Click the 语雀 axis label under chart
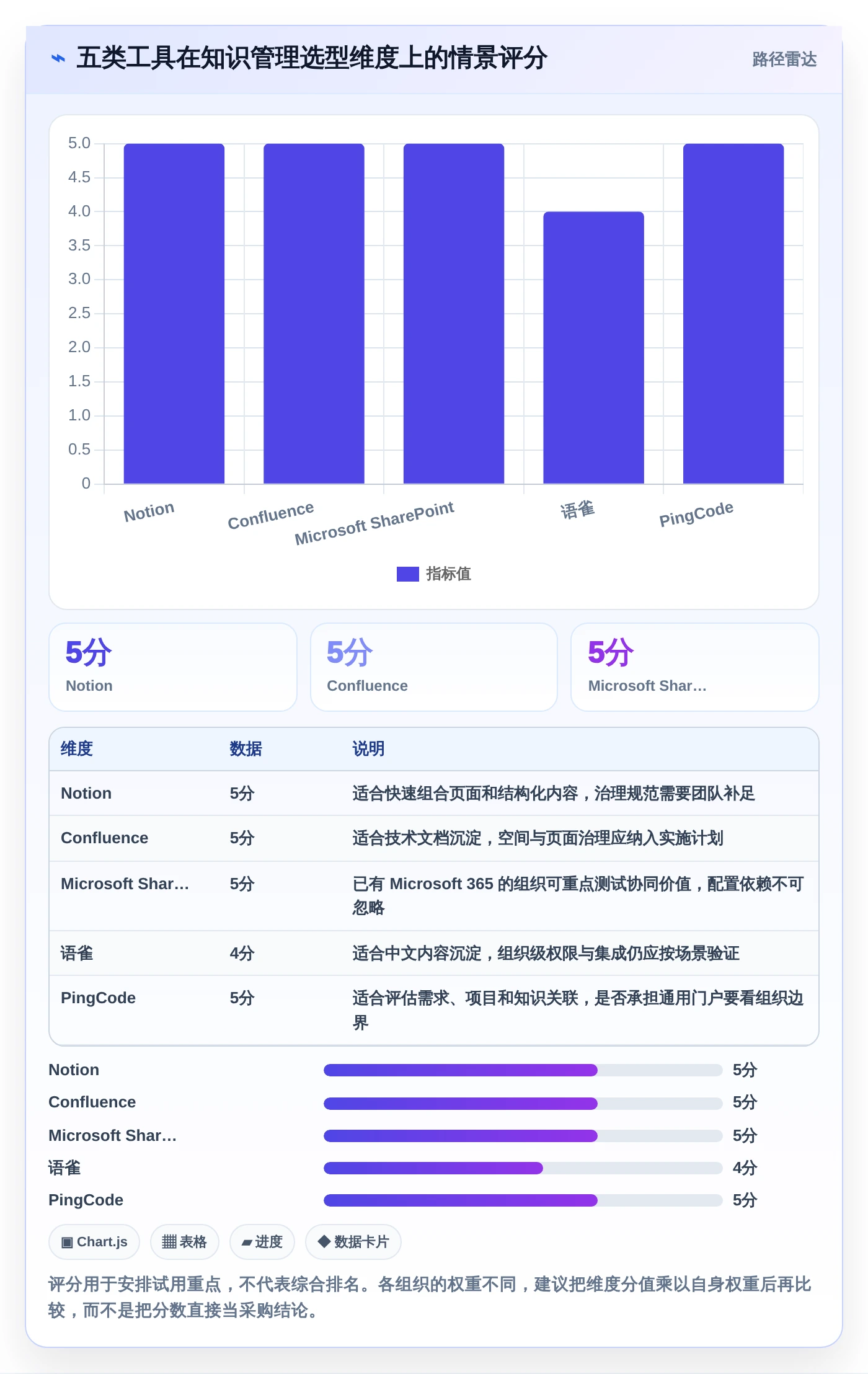This screenshot has width=868, height=1374. click(x=577, y=510)
